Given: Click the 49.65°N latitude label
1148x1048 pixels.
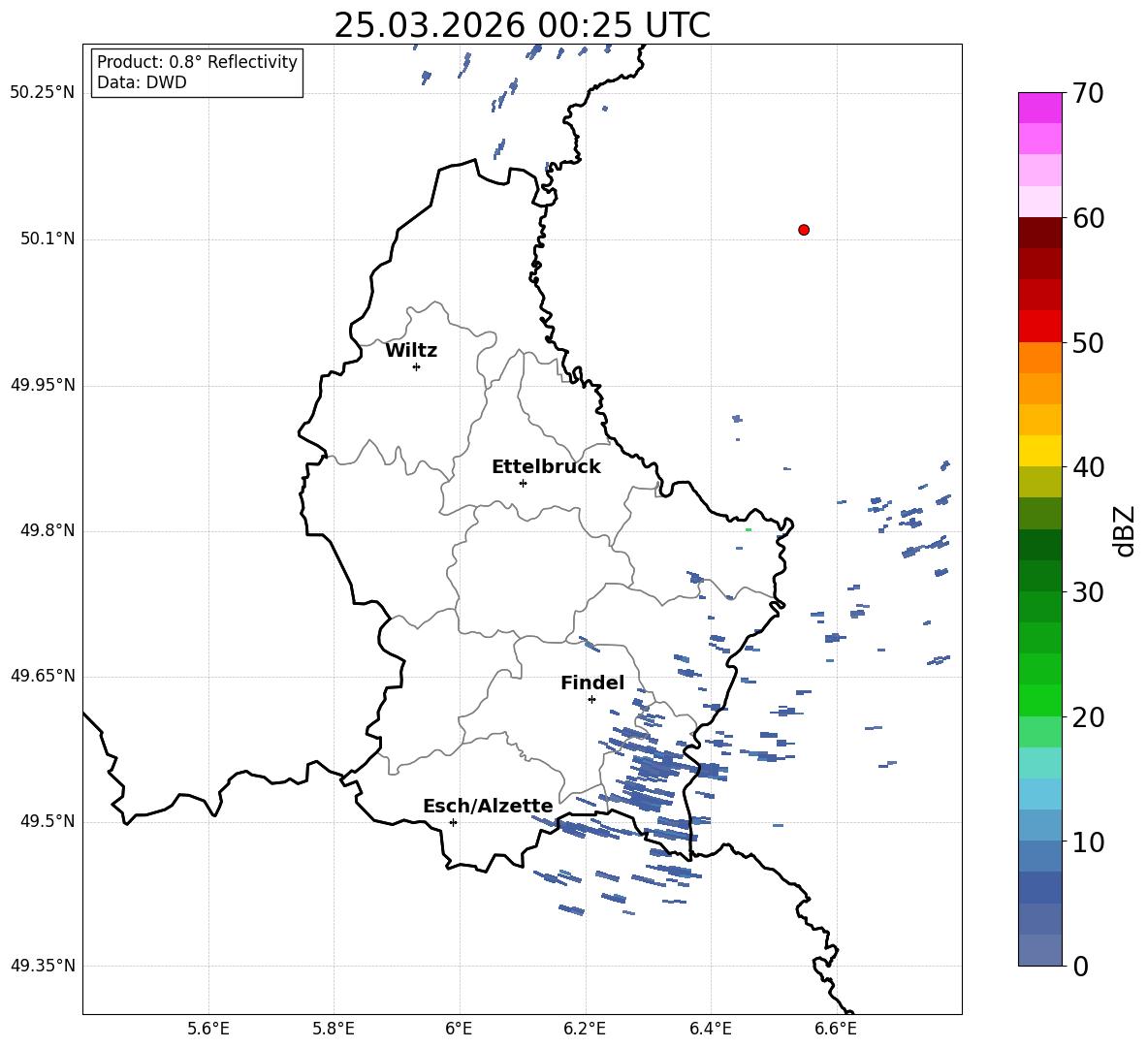Looking at the screenshot, I should point(42,677).
